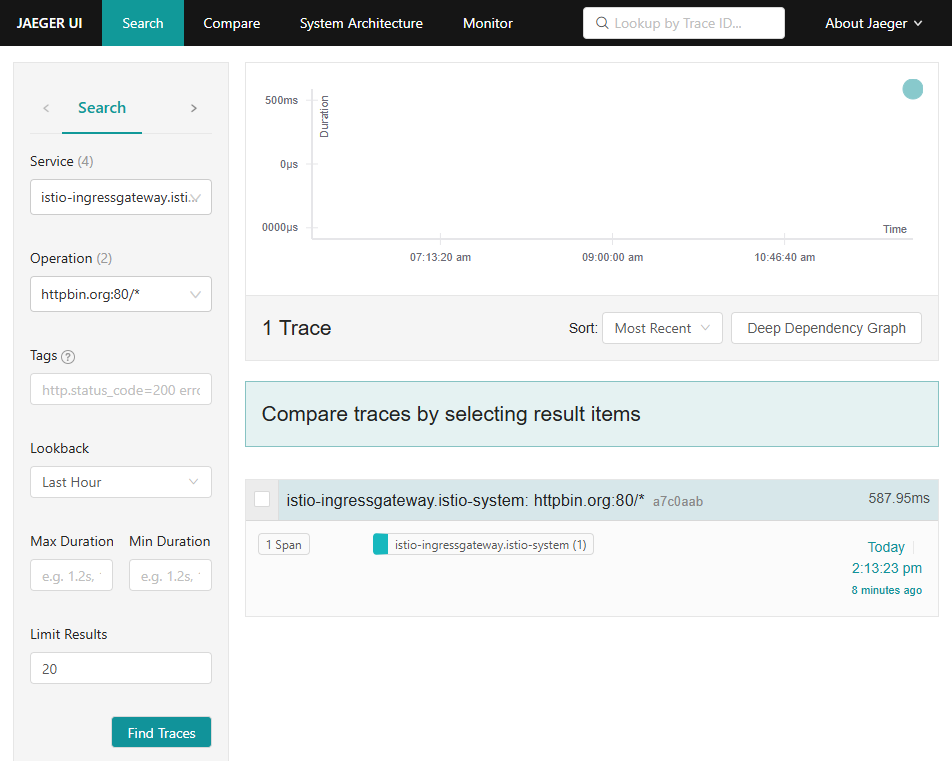
Task: Open the Lookback dropdown Last Hour
Action: click(121, 482)
